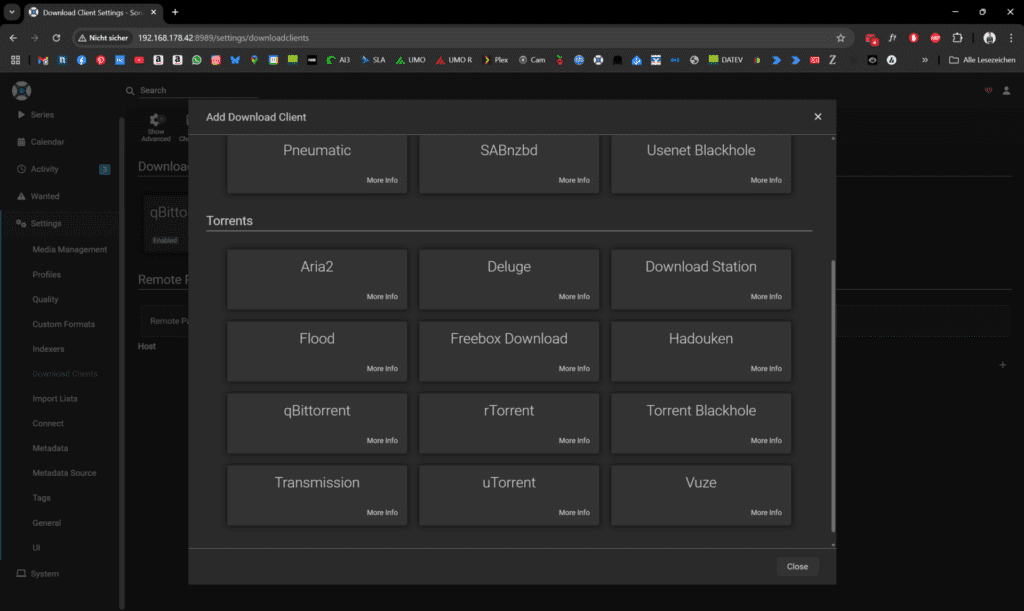The width and height of the screenshot is (1024, 611).
Task: Open Media Management settings
Action: 70,249
